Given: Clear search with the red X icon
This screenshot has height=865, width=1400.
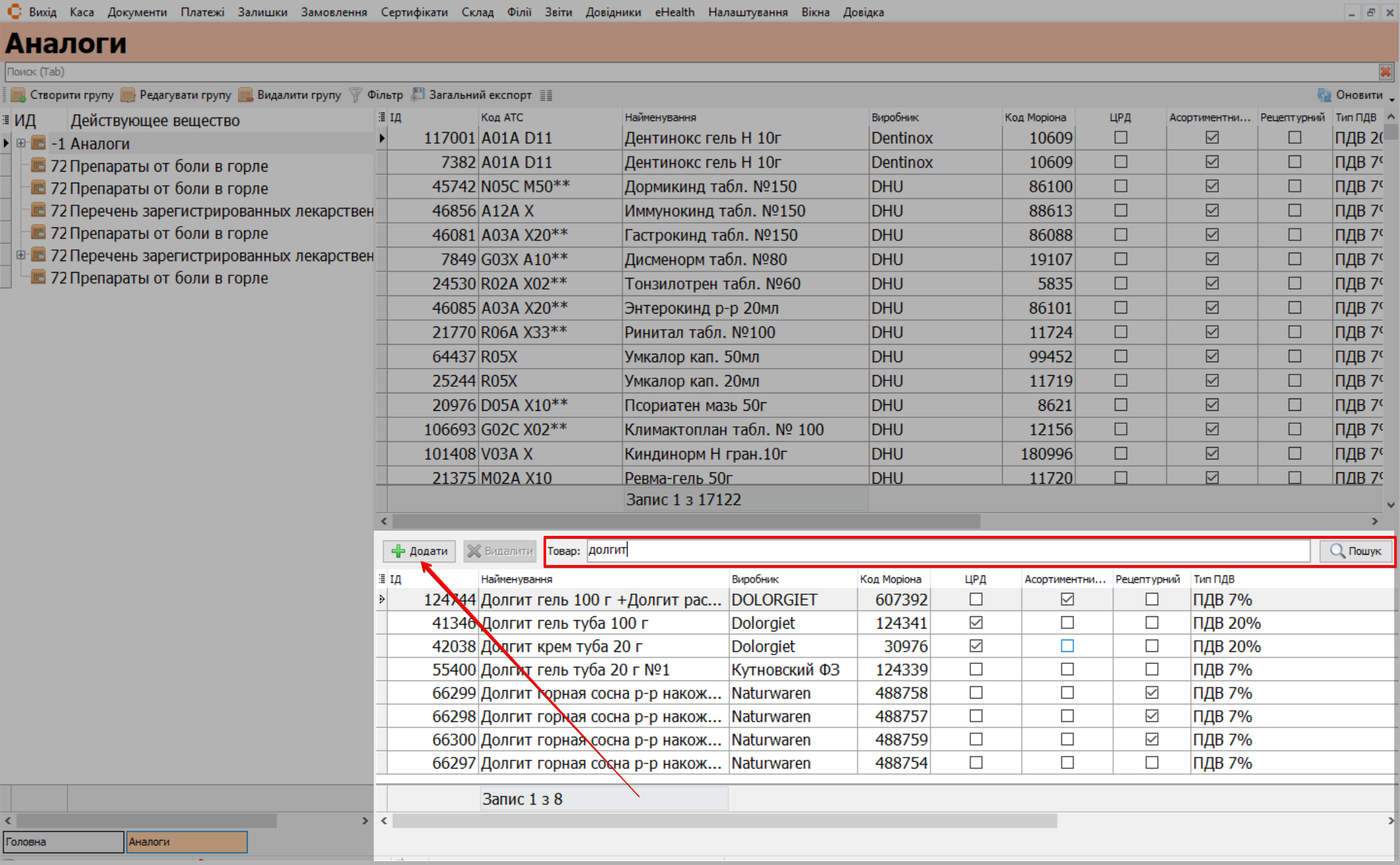Looking at the screenshot, I should [1385, 72].
